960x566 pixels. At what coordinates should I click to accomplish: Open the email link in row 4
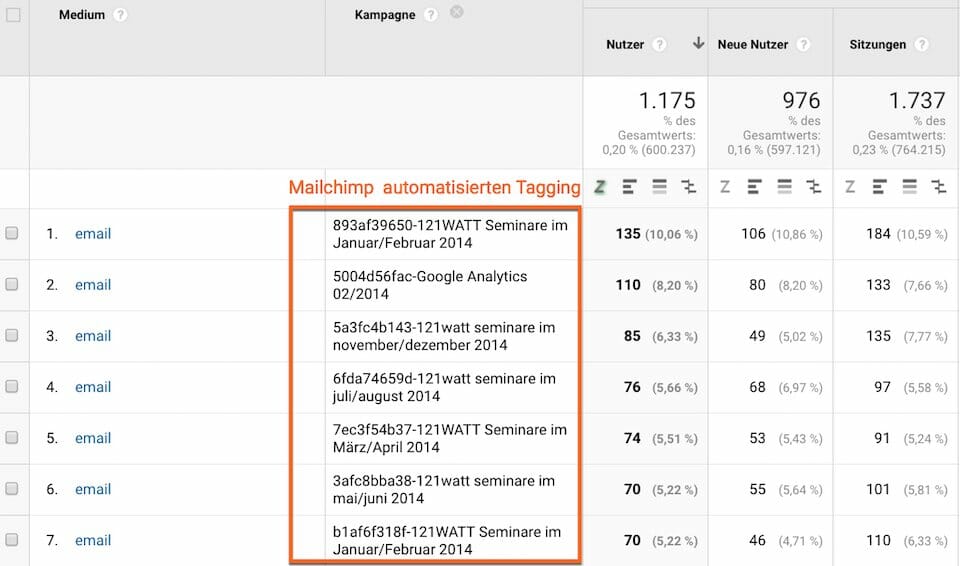(x=93, y=387)
